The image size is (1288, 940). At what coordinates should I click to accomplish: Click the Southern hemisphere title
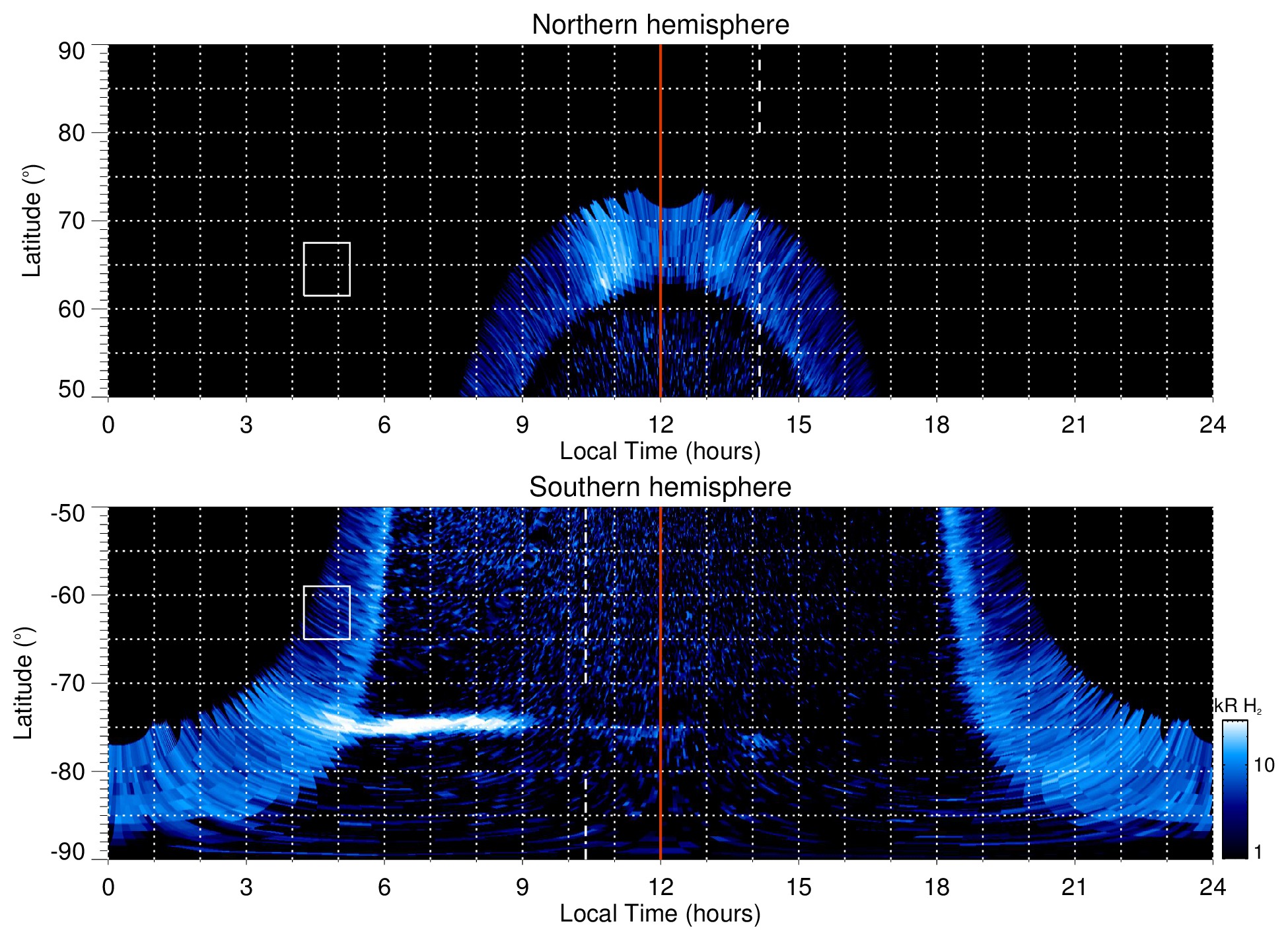(x=660, y=488)
